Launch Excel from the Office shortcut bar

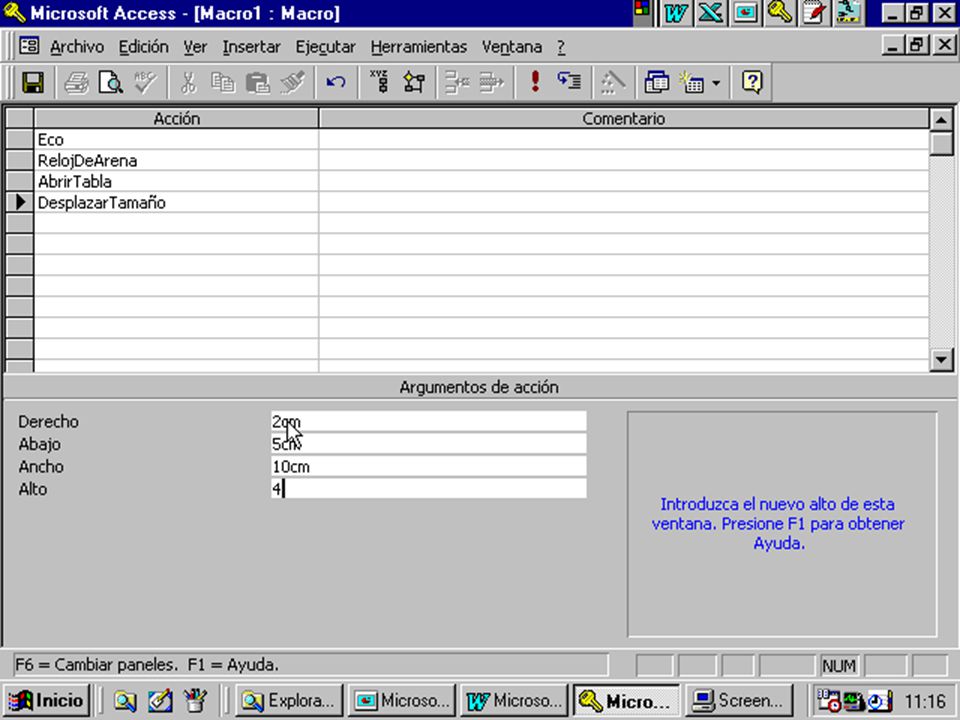click(x=710, y=13)
